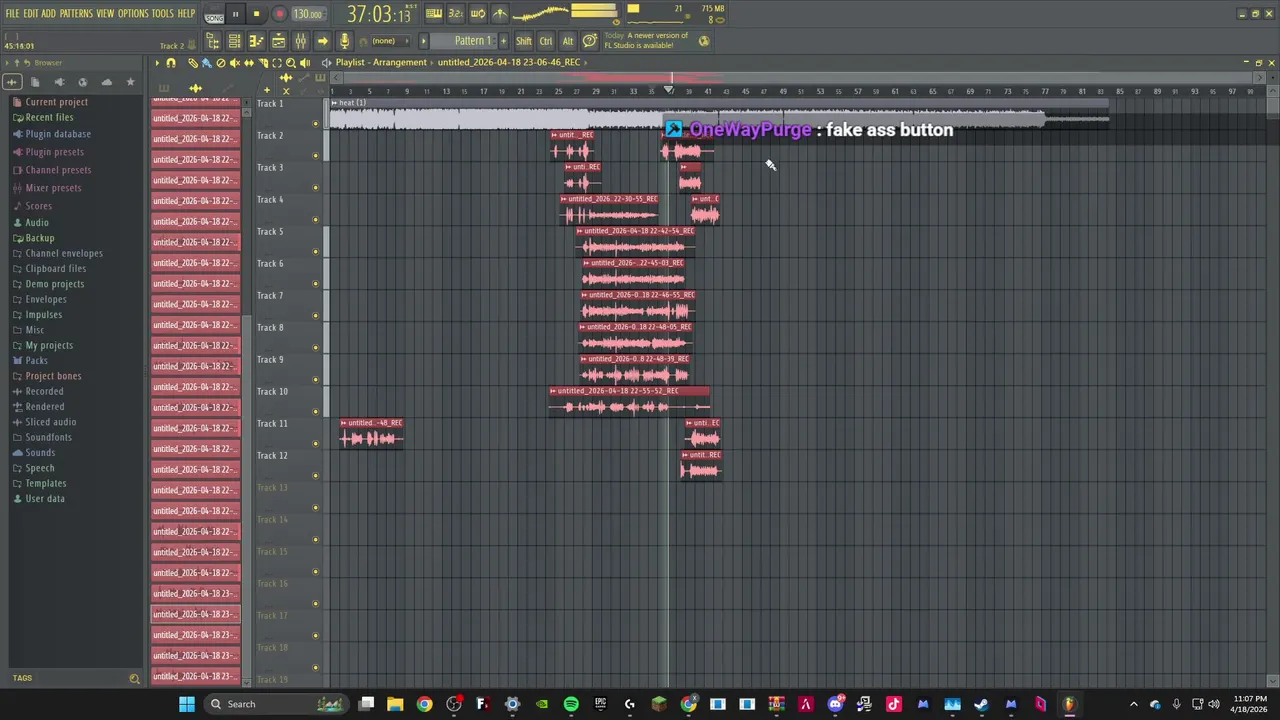This screenshot has width=1280, height=720.
Task: Open File Explorer from the taskbar
Action: (395, 704)
